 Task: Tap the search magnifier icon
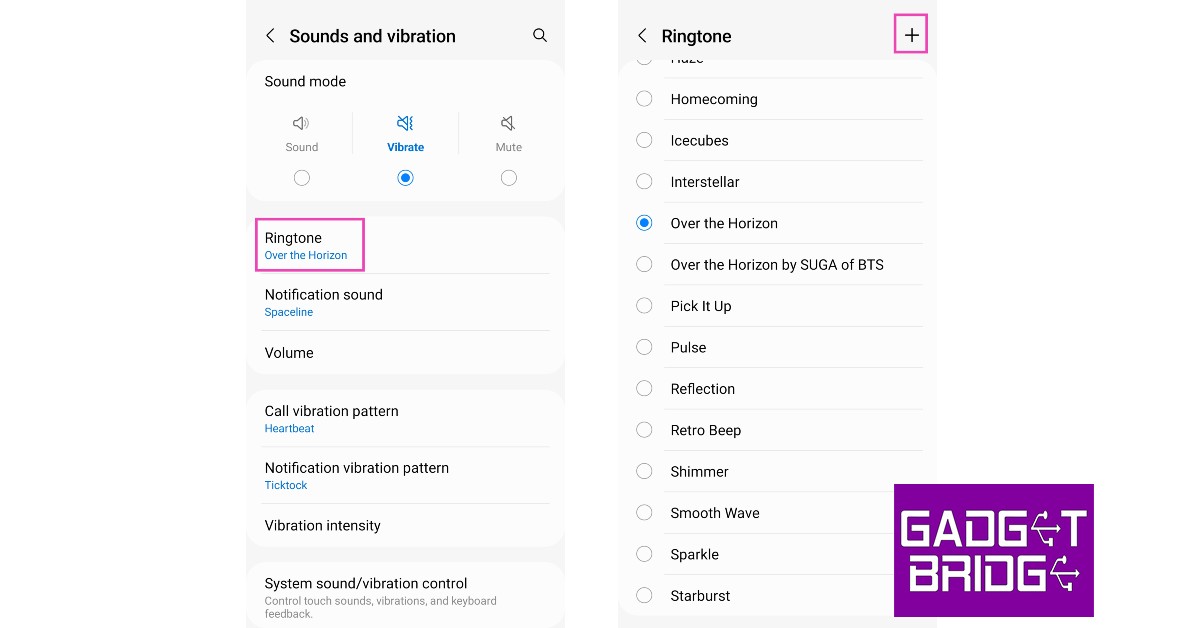pos(540,36)
